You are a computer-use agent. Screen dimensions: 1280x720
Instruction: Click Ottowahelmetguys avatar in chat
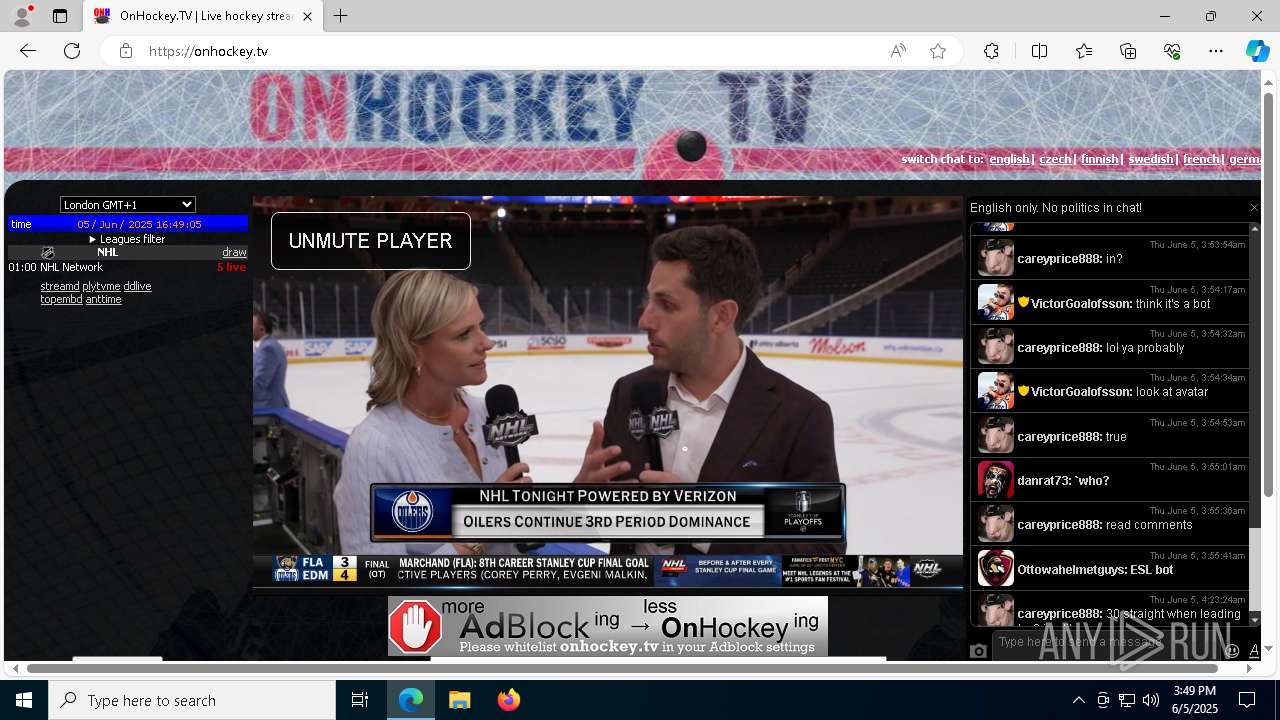995,569
